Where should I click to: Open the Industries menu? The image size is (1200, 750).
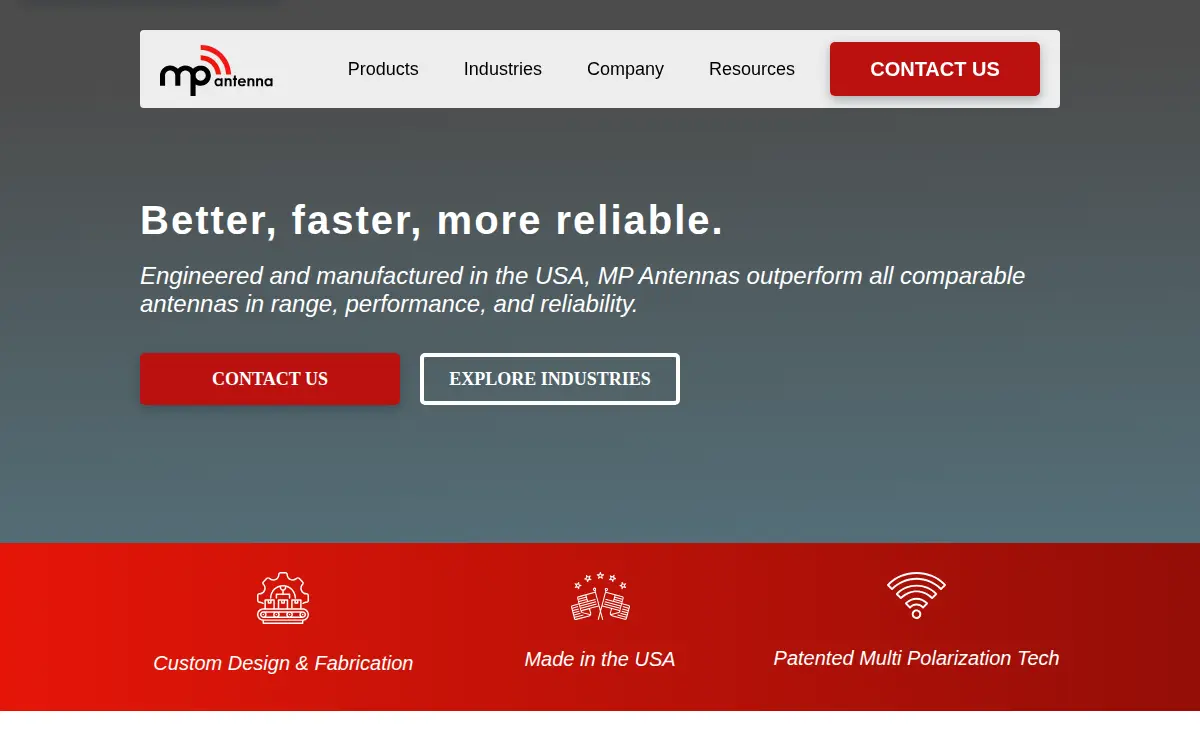tap(503, 69)
